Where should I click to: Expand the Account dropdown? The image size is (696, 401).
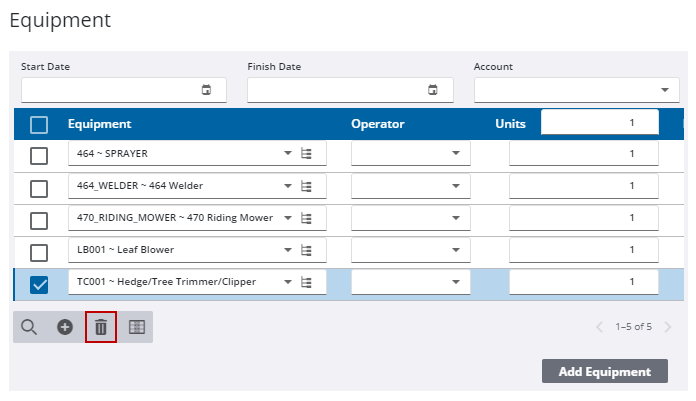pyautogui.click(x=665, y=90)
